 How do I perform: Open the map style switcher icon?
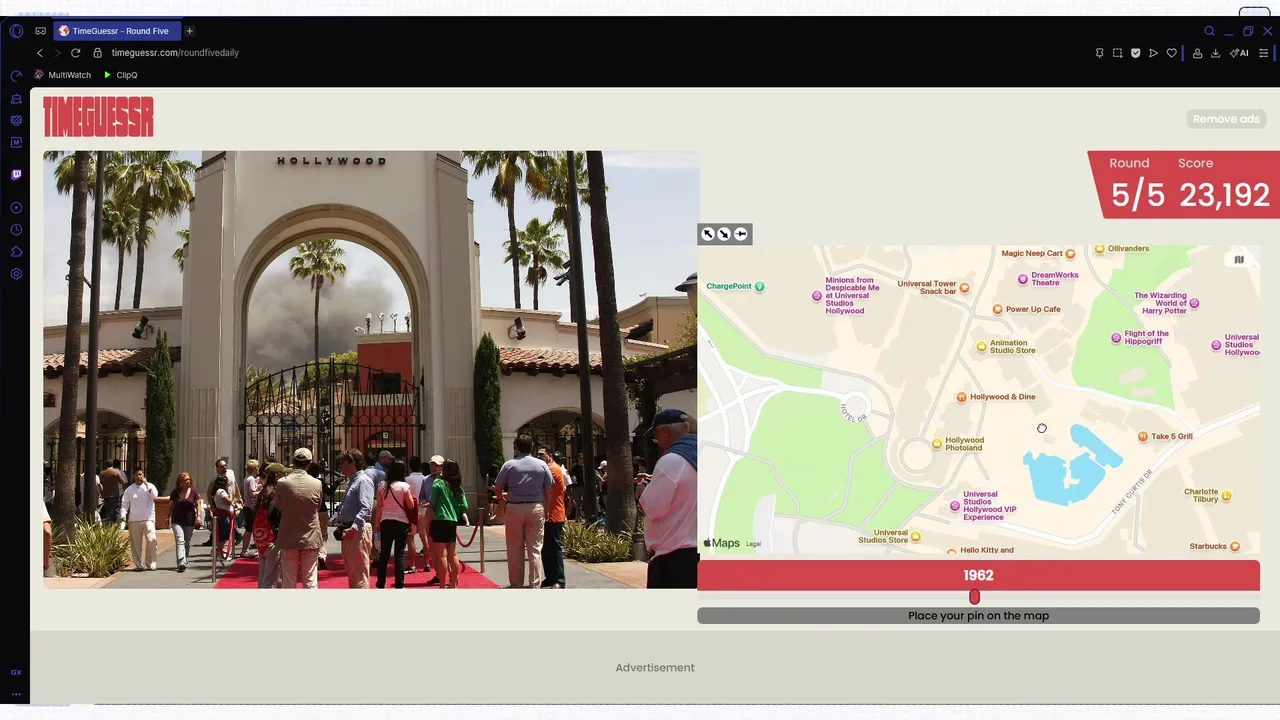[x=1239, y=260]
